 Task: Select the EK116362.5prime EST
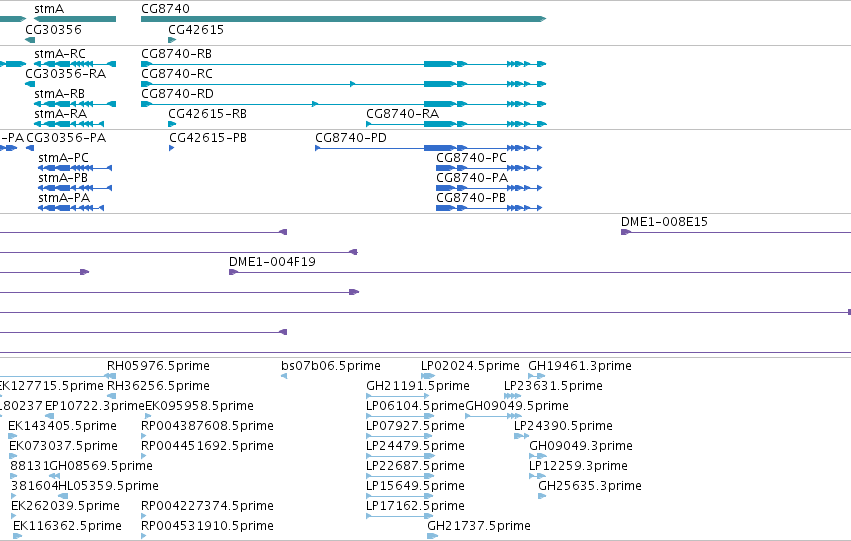[x=17, y=537]
